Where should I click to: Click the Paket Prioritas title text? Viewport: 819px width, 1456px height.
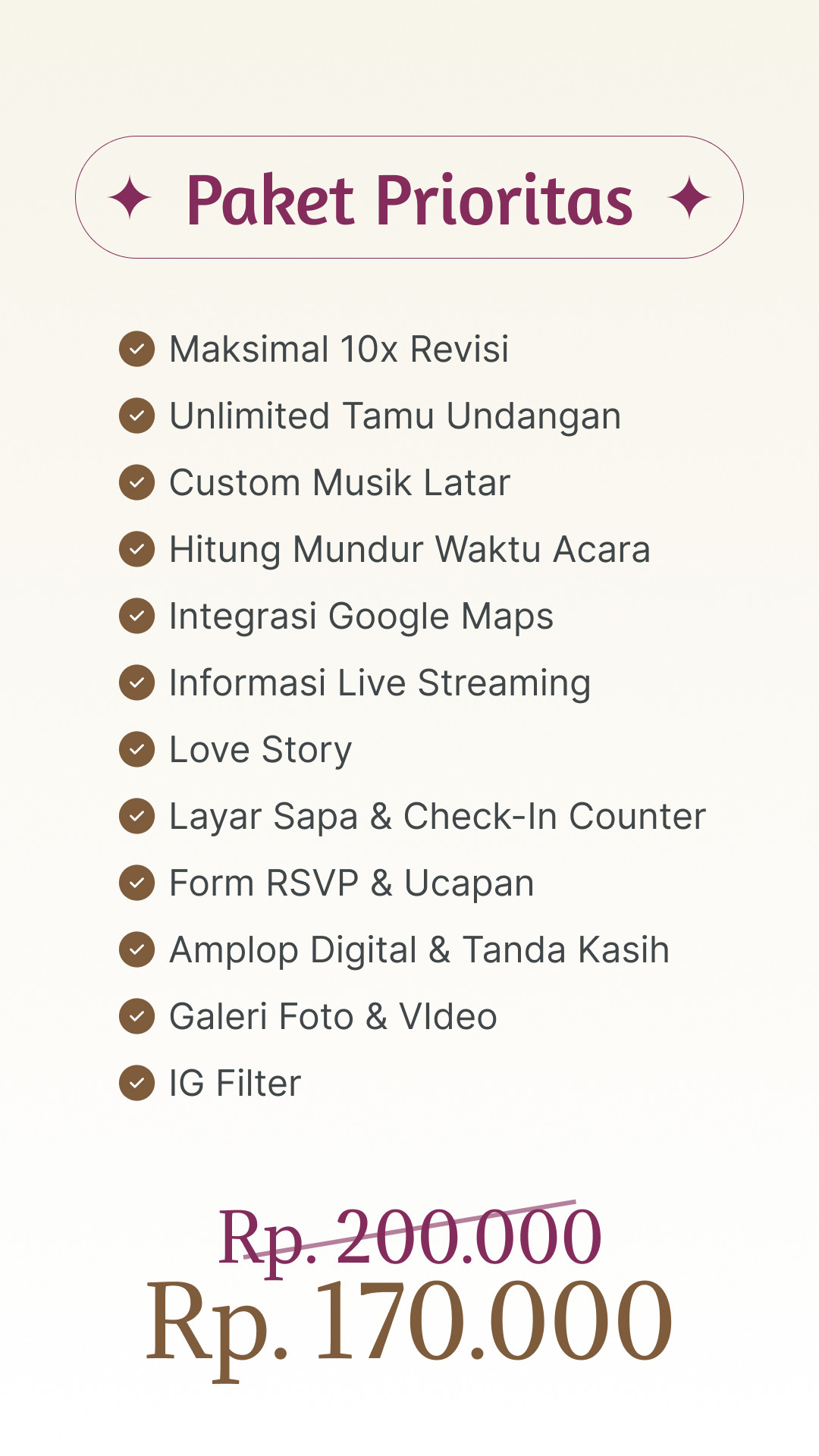(409, 199)
